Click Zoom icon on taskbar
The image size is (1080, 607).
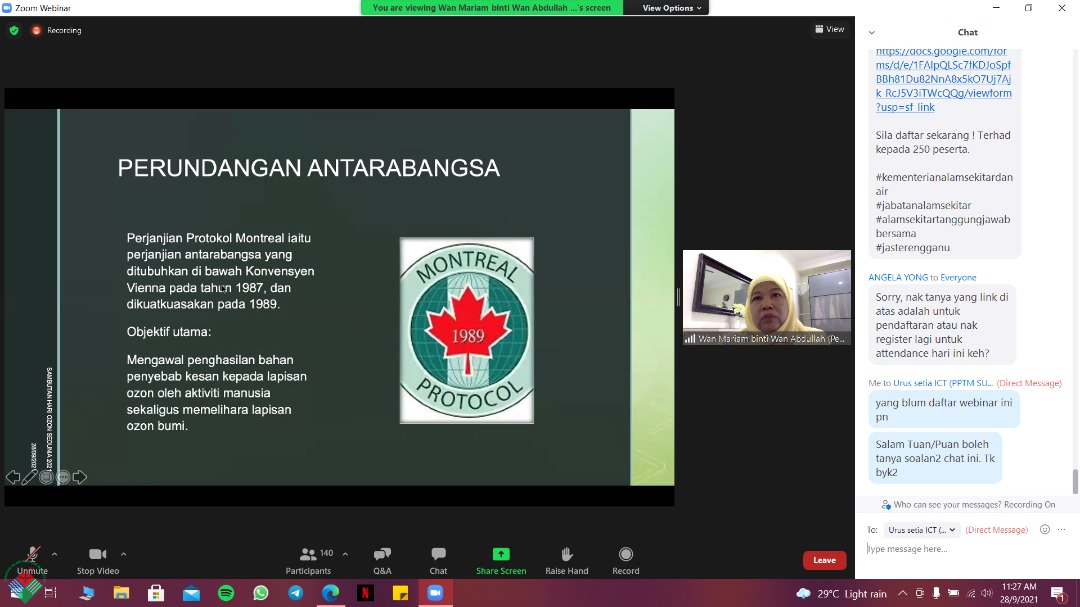pyautogui.click(x=435, y=593)
